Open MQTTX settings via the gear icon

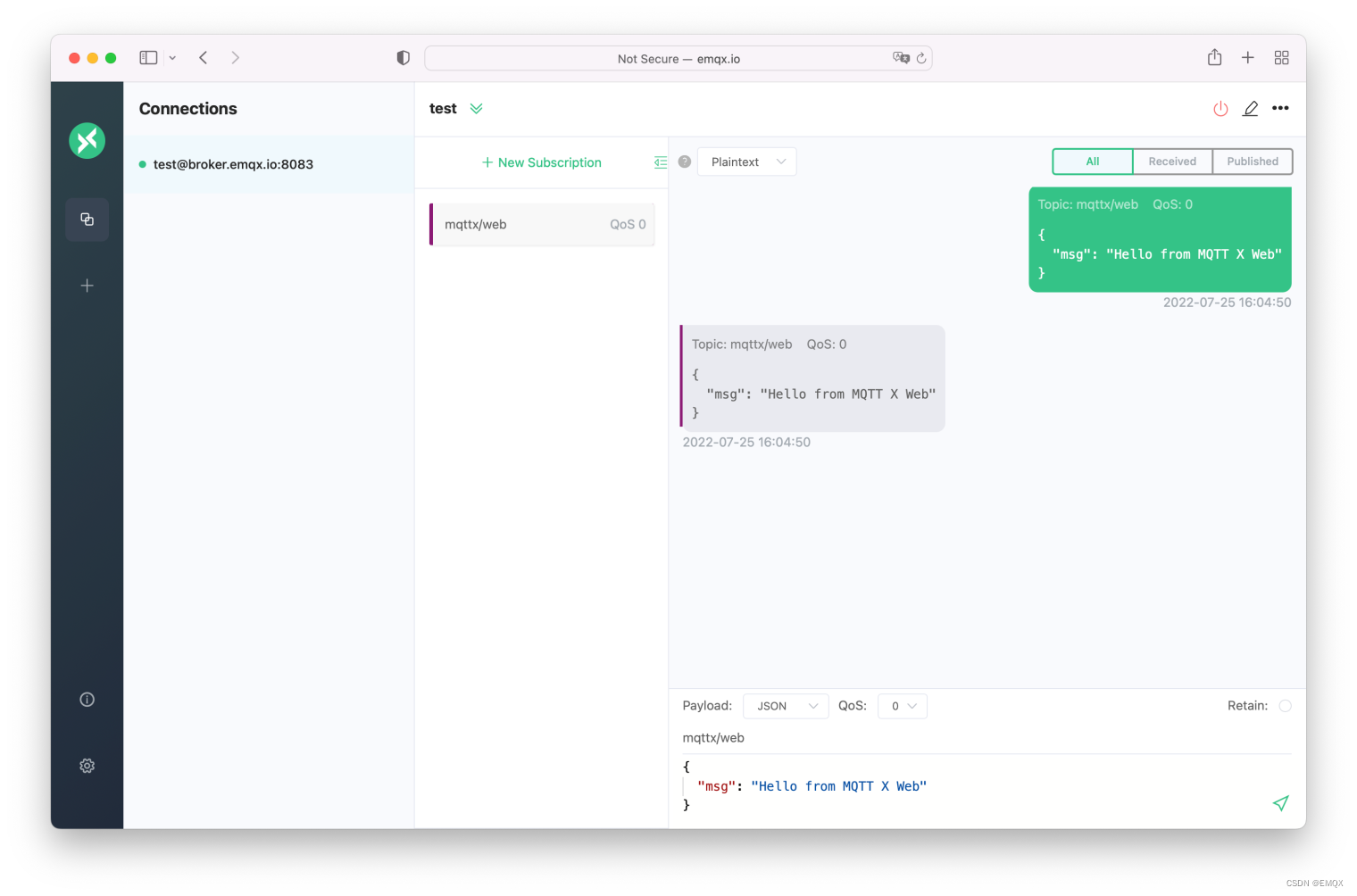[87, 766]
